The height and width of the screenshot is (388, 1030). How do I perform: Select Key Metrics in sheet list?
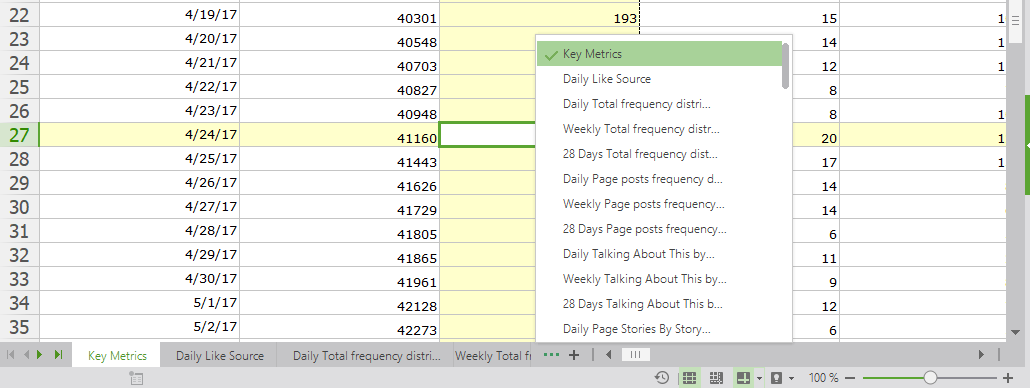(x=660, y=54)
